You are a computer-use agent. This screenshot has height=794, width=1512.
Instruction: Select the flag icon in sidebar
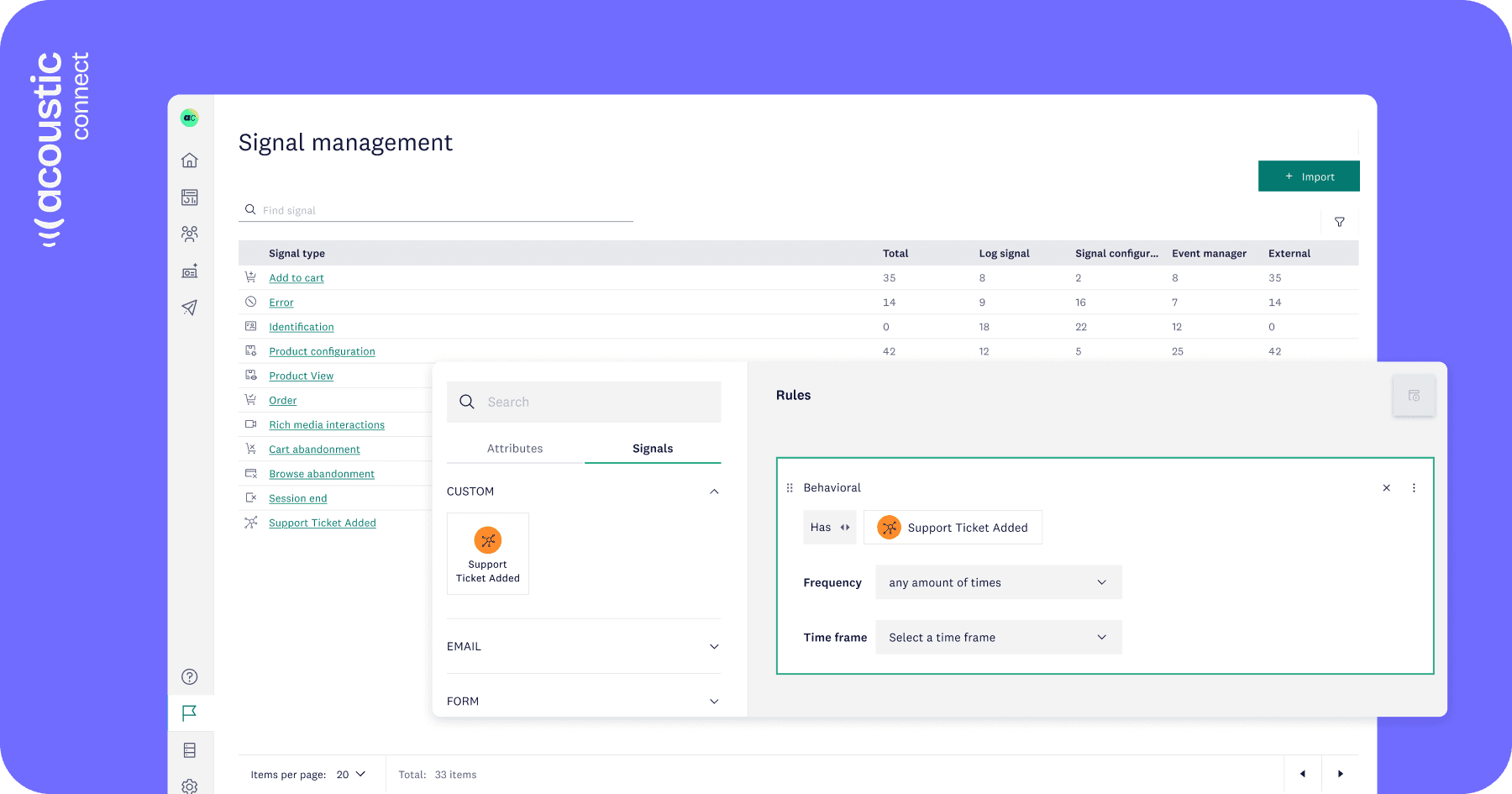(190, 713)
